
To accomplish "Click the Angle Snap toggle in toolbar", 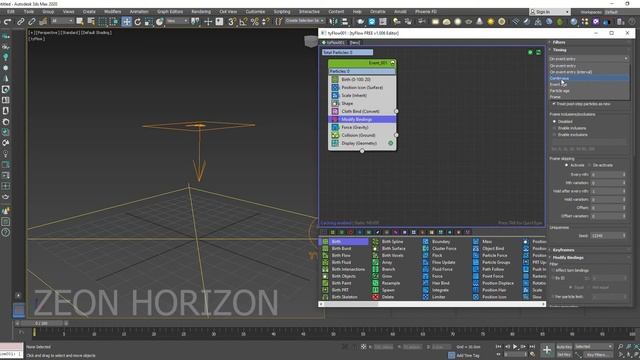I will pos(243,22).
